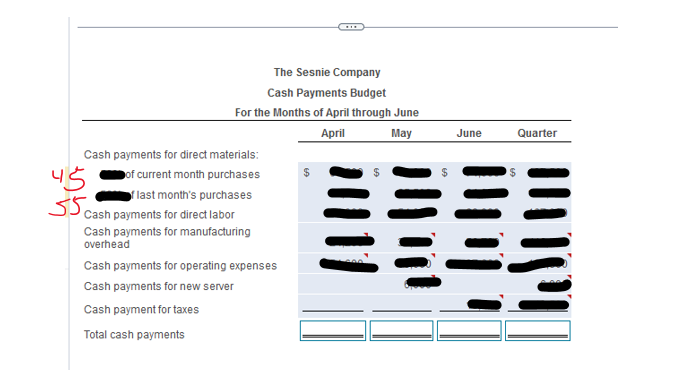Click 'Cash payments for direct materials:' label

click(171, 155)
